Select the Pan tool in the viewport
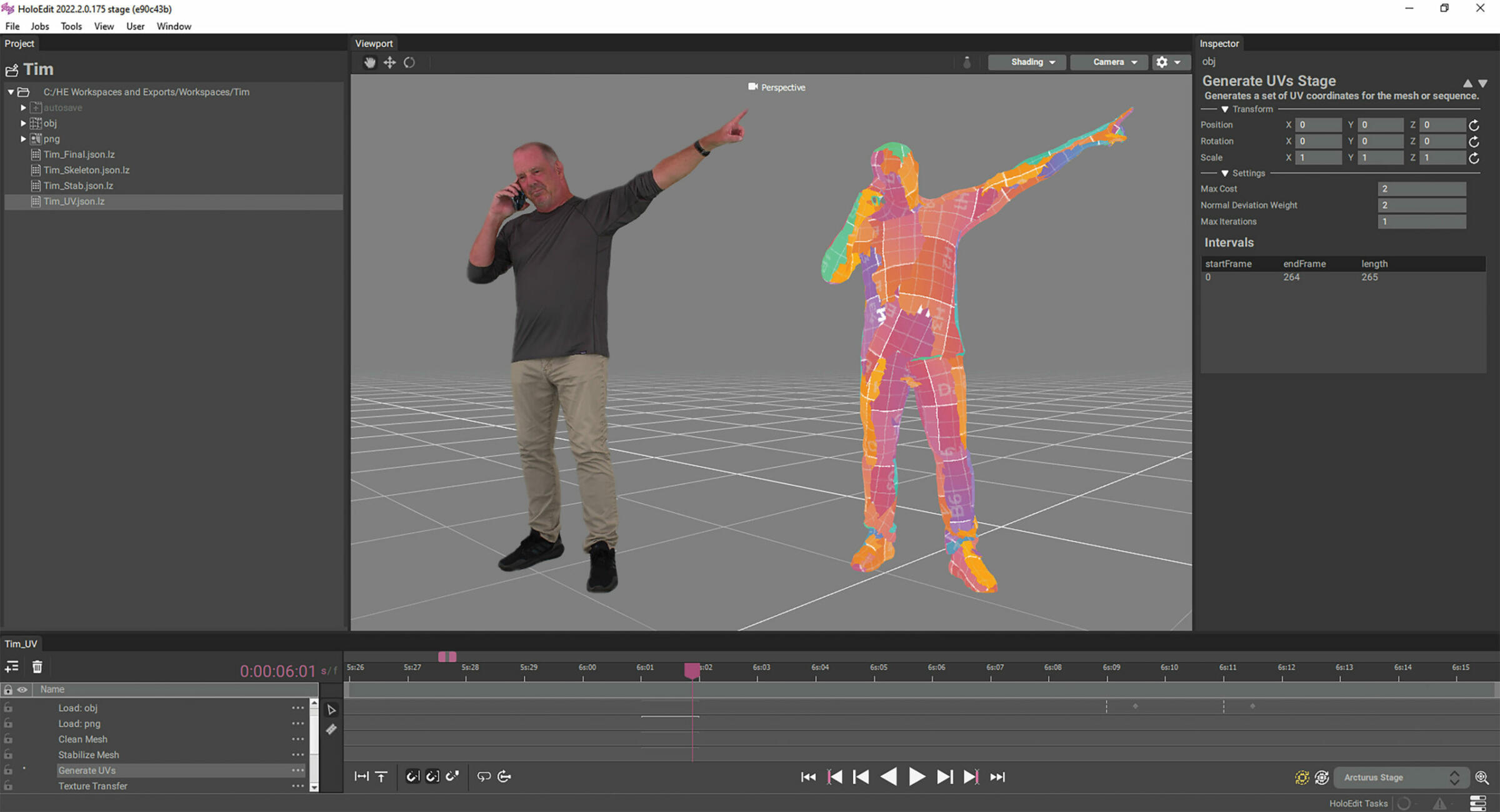Screen dimensions: 1500x812 click(x=369, y=62)
